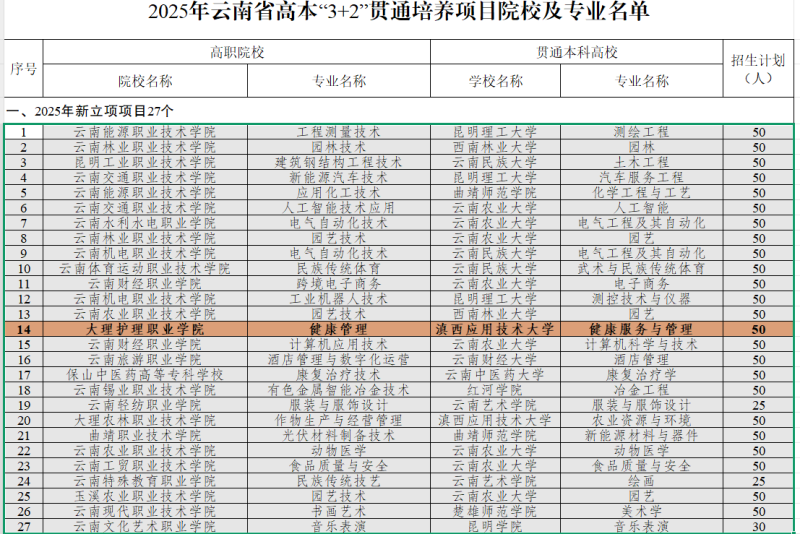Click the 云南体育运动职业技术学院 cell
800x534 pixels.
point(145,268)
